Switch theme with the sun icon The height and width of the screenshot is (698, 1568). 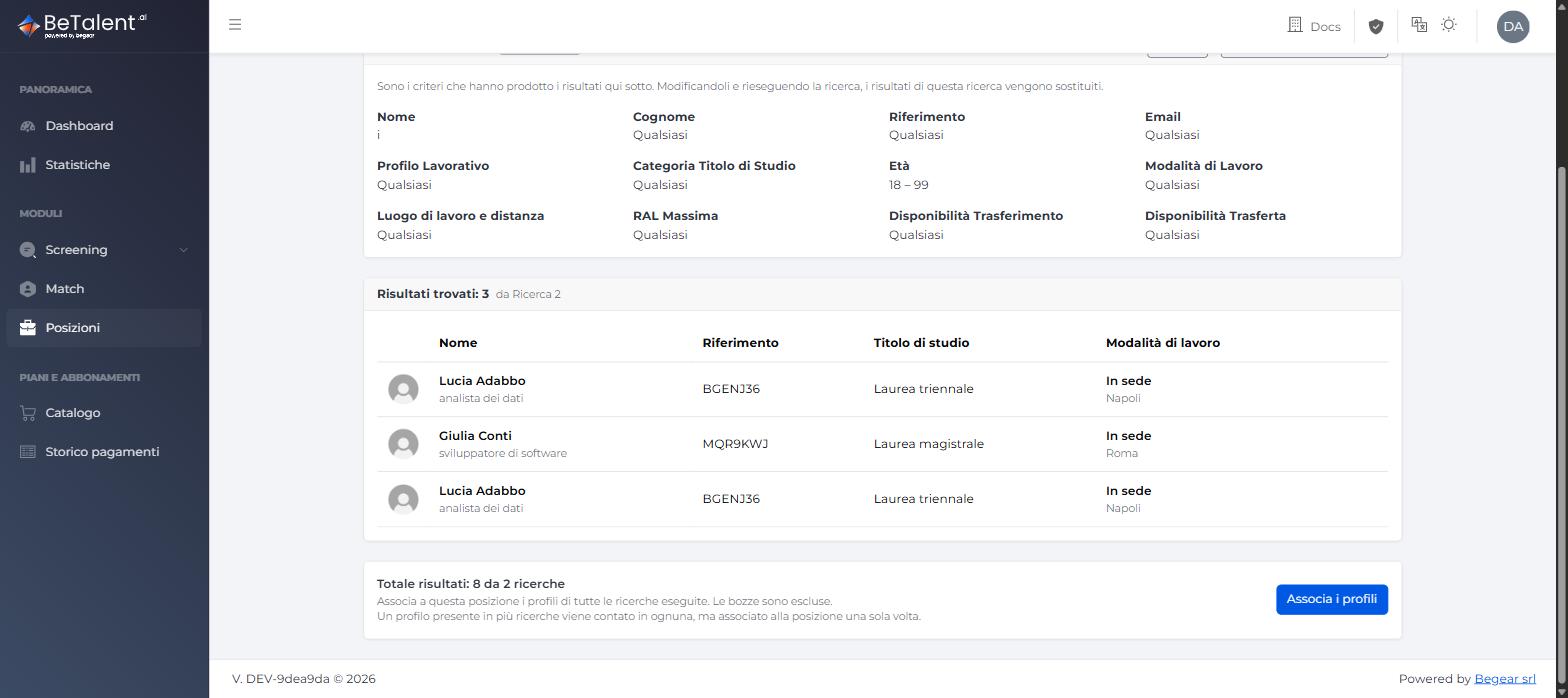coord(1449,24)
